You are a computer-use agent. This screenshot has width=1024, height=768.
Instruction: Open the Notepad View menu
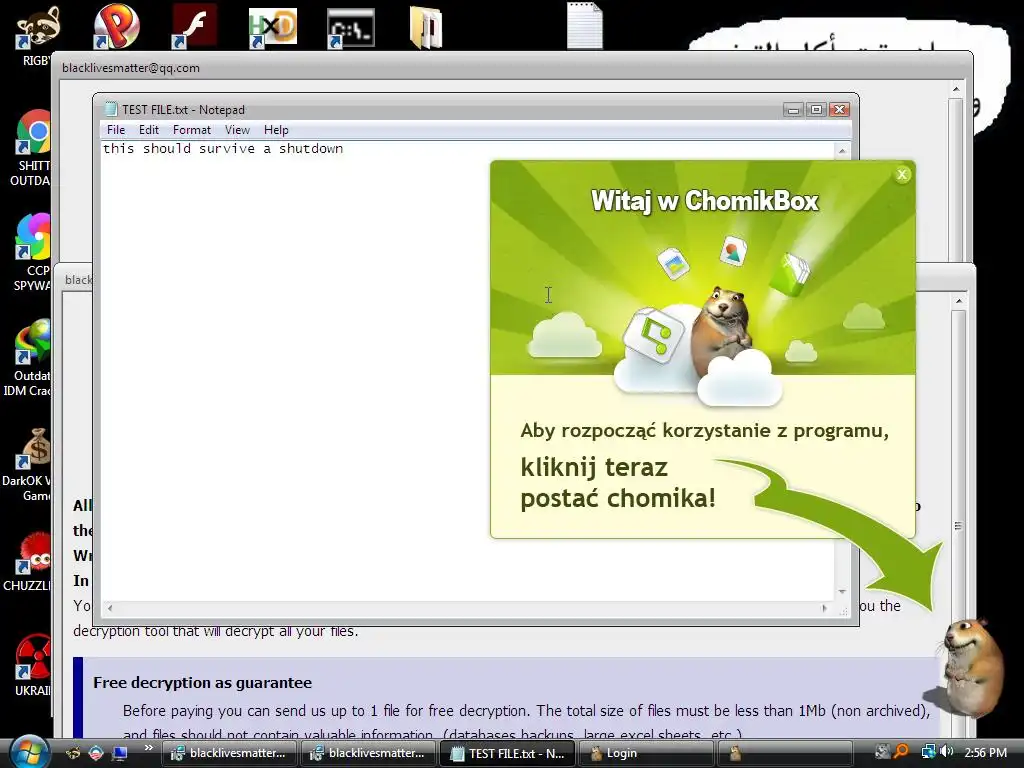click(237, 130)
